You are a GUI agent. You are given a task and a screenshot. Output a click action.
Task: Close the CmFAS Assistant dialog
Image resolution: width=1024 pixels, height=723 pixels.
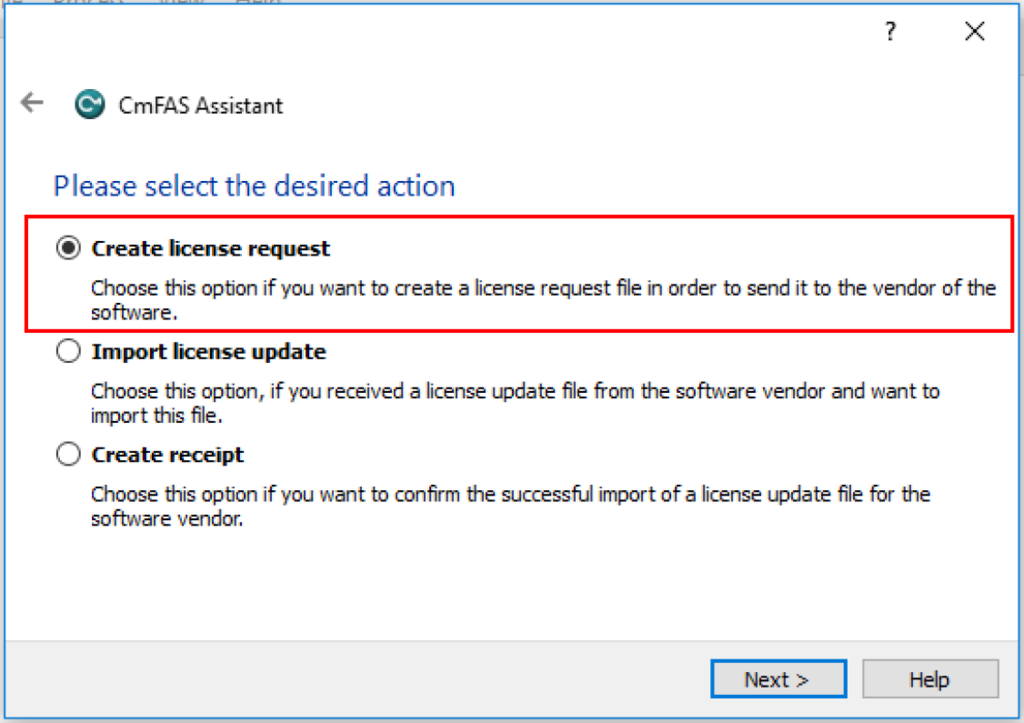(x=975, y=32)
